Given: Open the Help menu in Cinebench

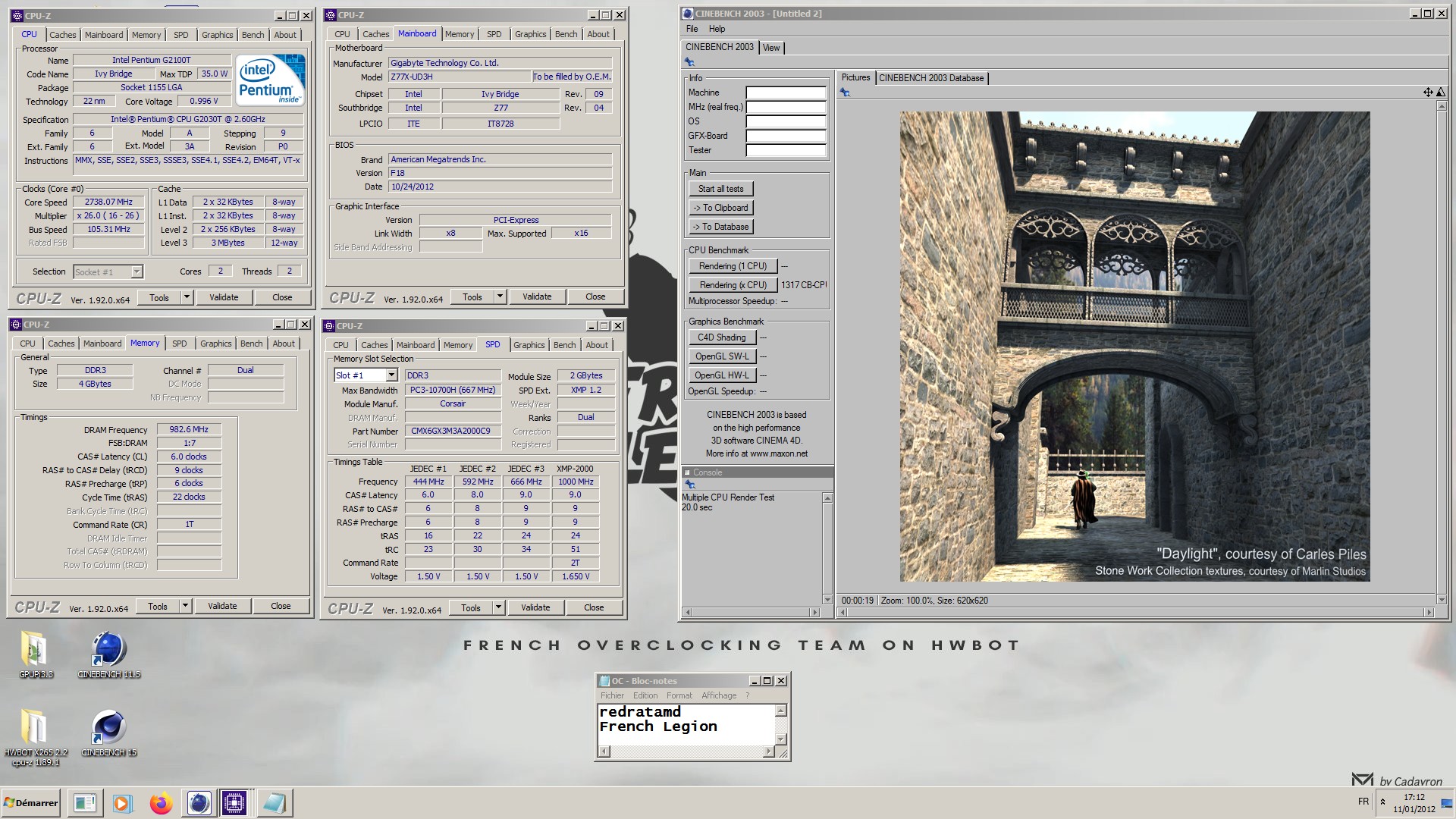Looking at the screenshot, I should tap(717, 29).
